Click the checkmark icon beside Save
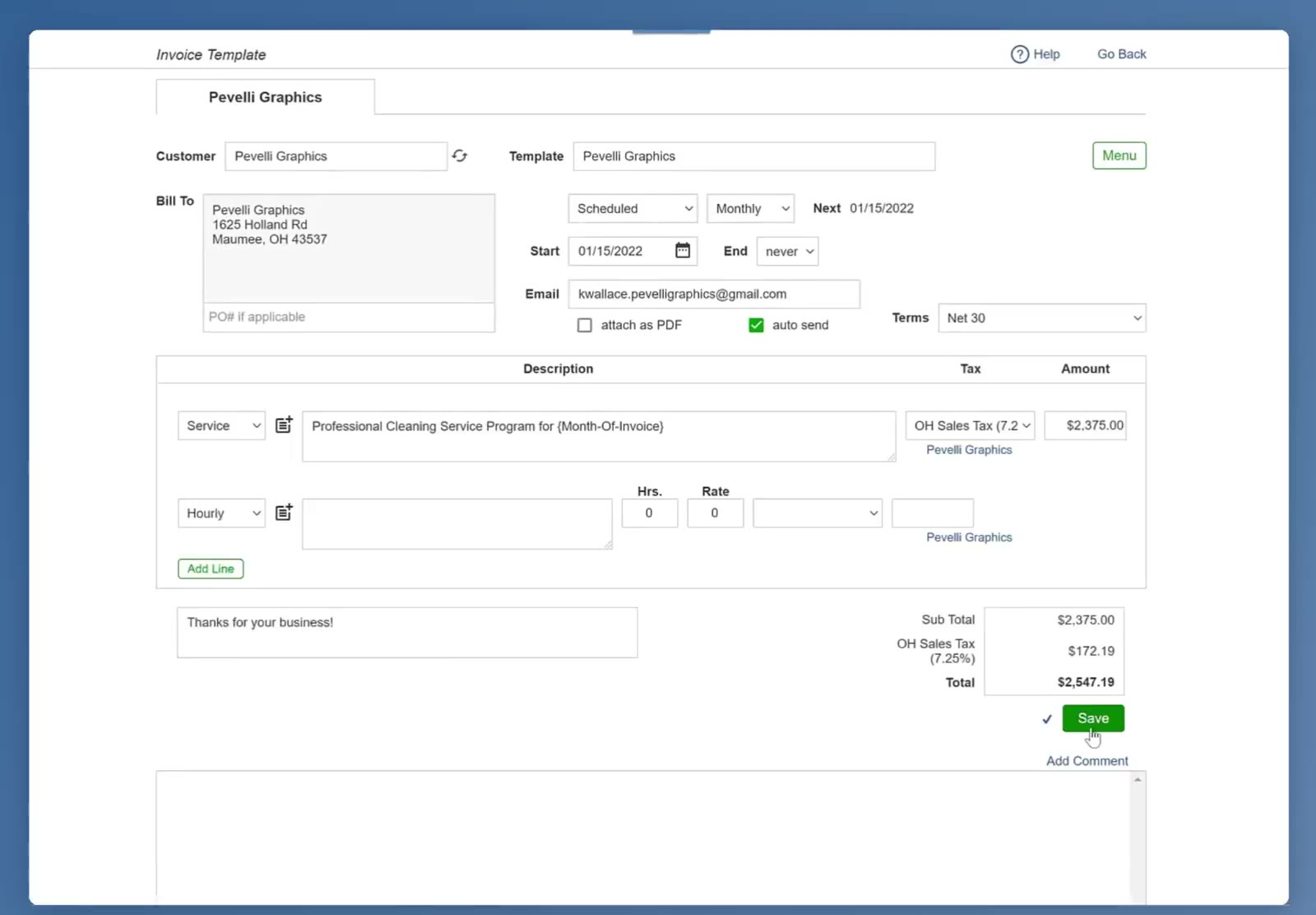1316x915 pixels. [1047, 719]
